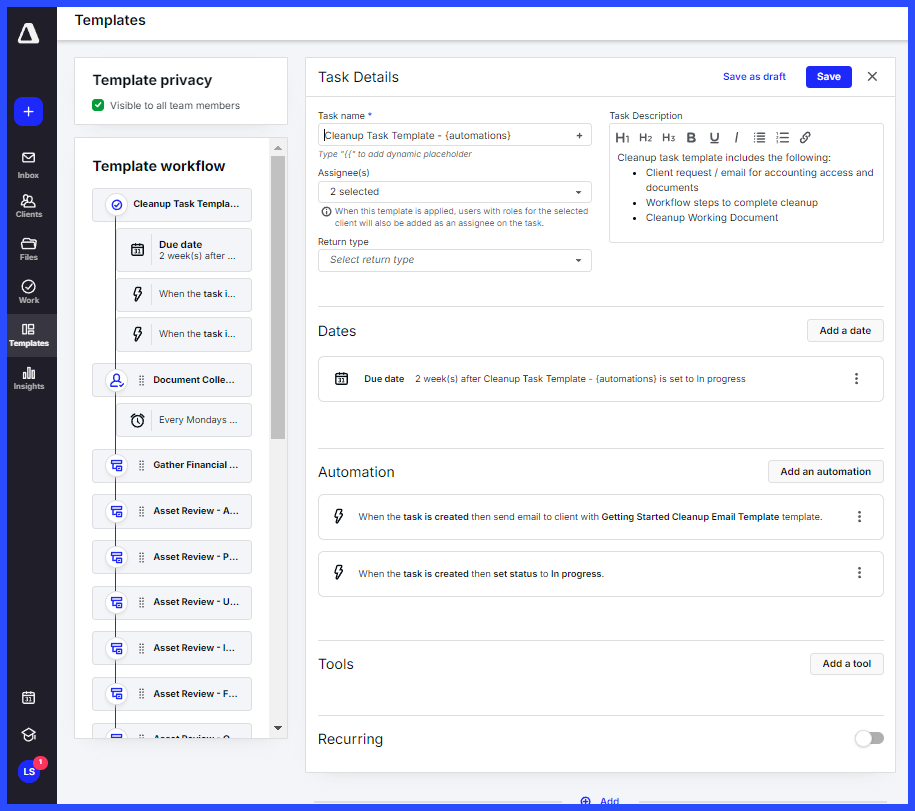
Task: Click the Template workflow scrollbar
Action: [278, 300]
